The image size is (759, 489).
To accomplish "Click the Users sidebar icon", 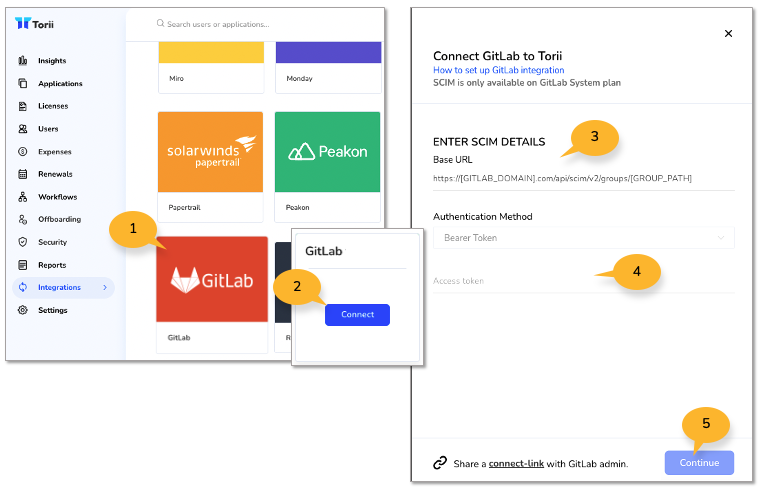I will (23, 129).
